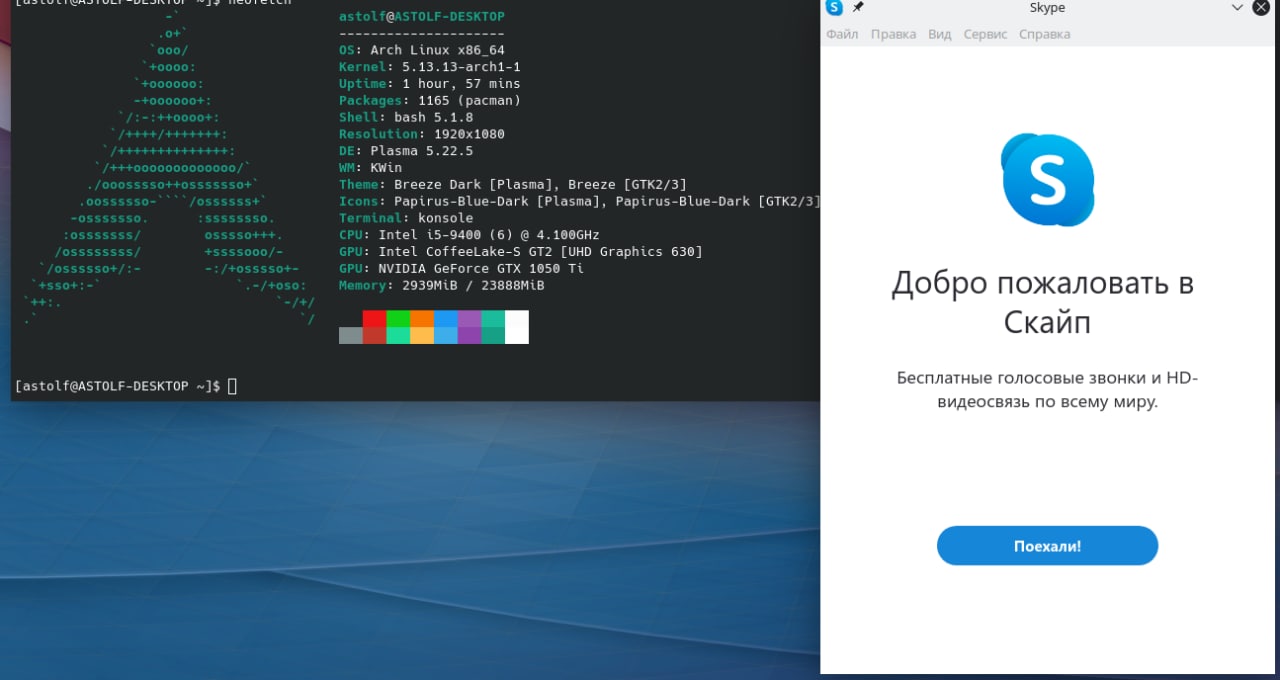Close the Skype window
1280x680 pixels.
pos(1261,8)
